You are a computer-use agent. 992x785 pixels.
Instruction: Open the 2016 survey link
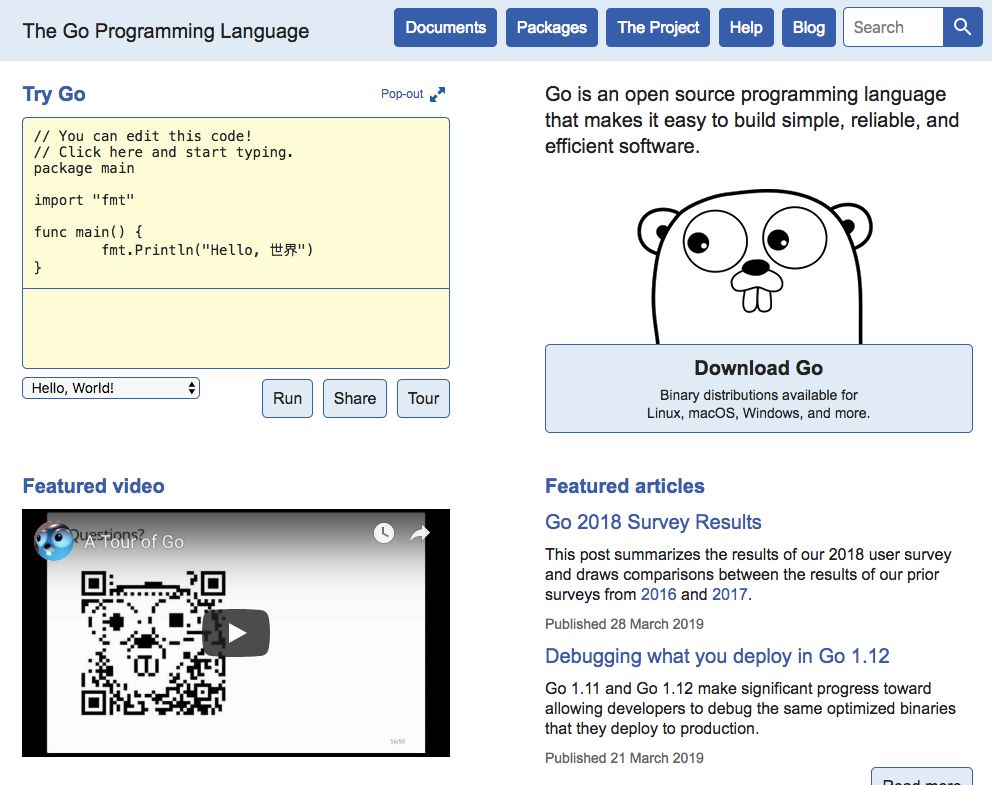[x=659, y=595]
